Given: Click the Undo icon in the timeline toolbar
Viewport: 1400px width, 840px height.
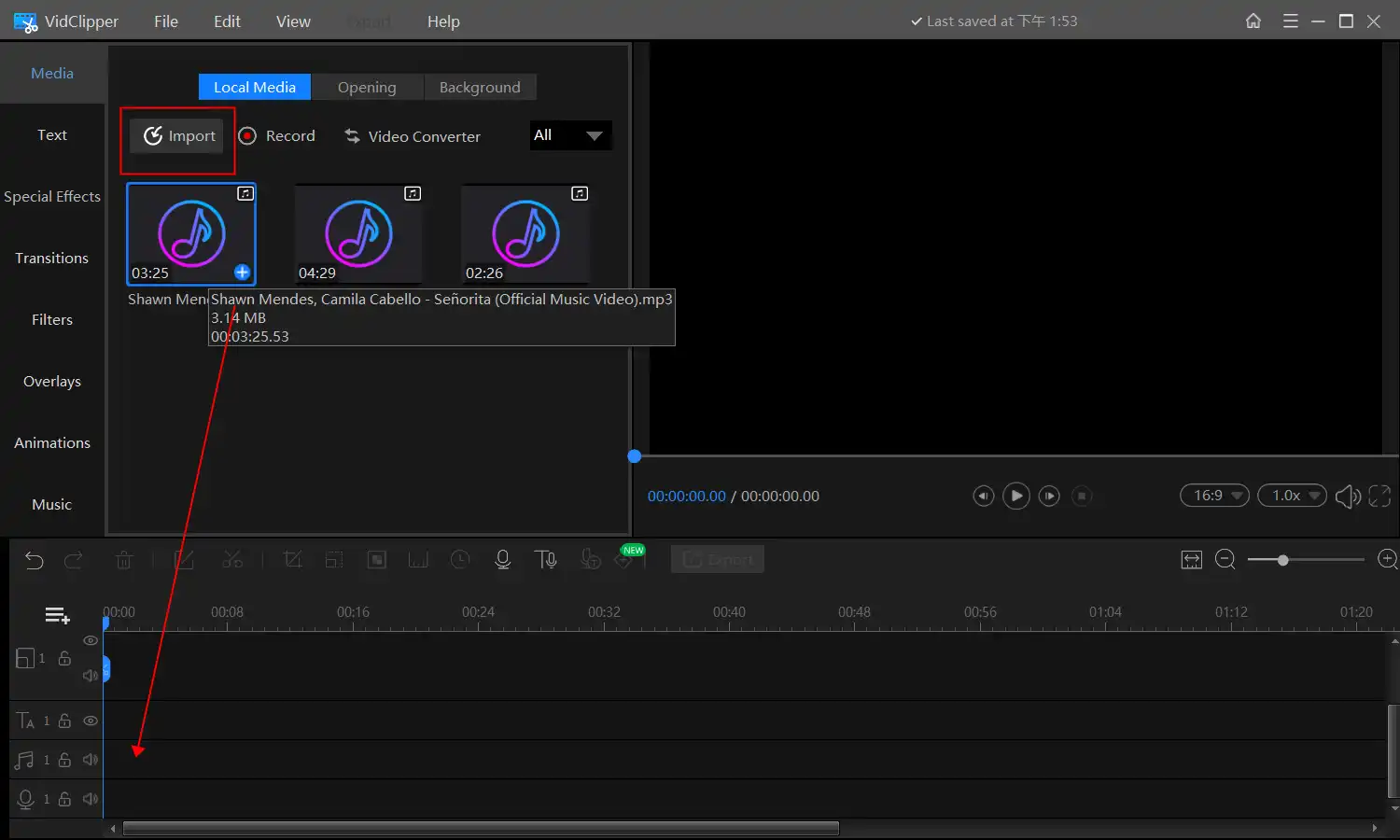Looking at the screenshot, I should point(34,560).
